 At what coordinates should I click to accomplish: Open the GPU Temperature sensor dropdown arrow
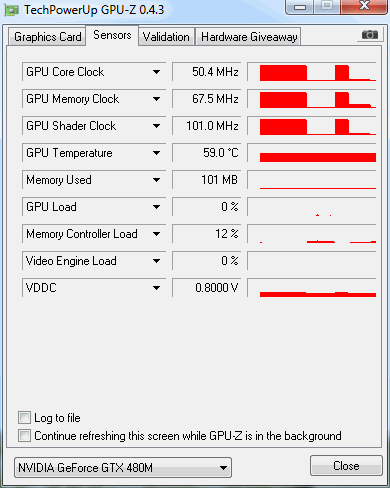click(156, 153)
